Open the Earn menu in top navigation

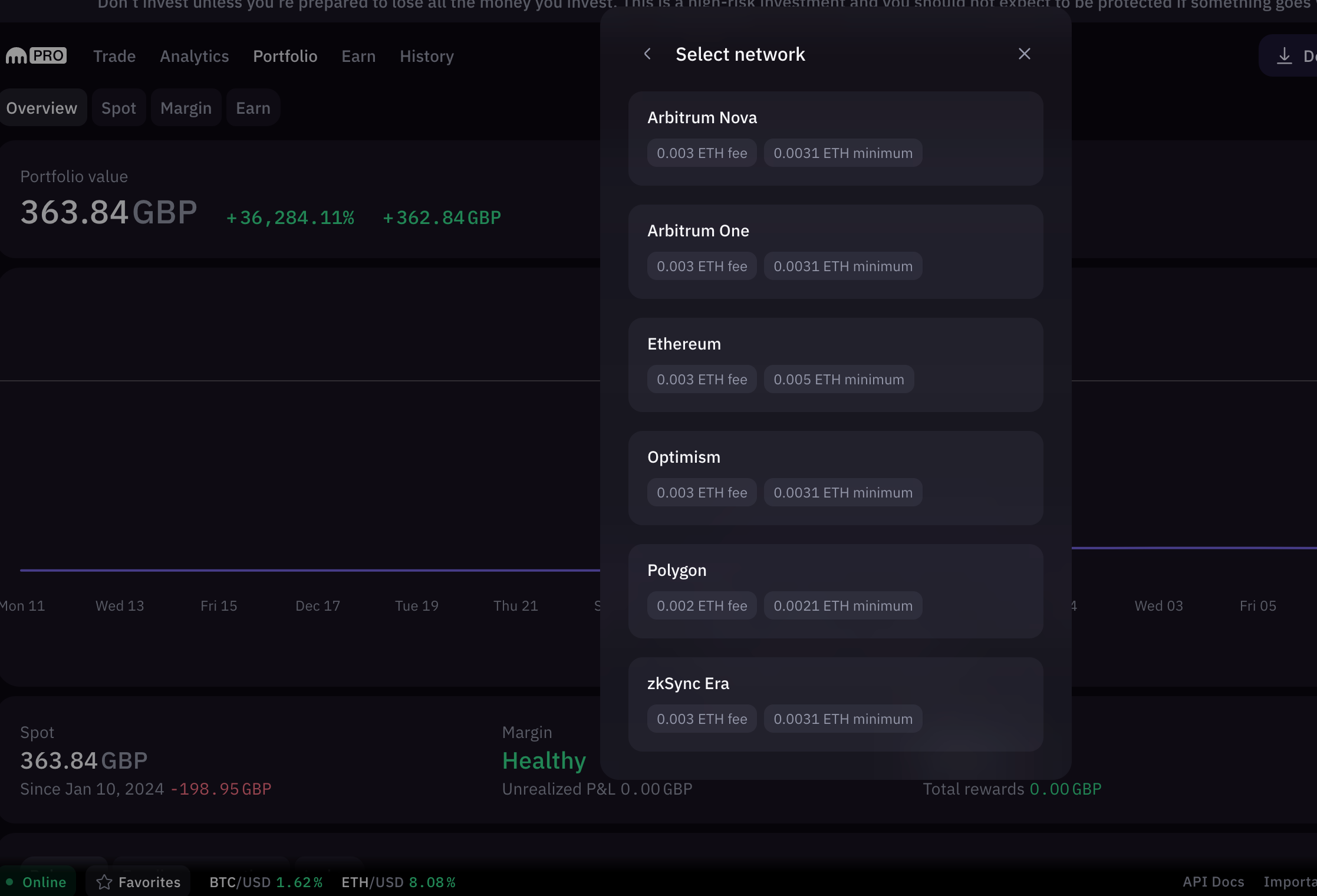[358, 57]
